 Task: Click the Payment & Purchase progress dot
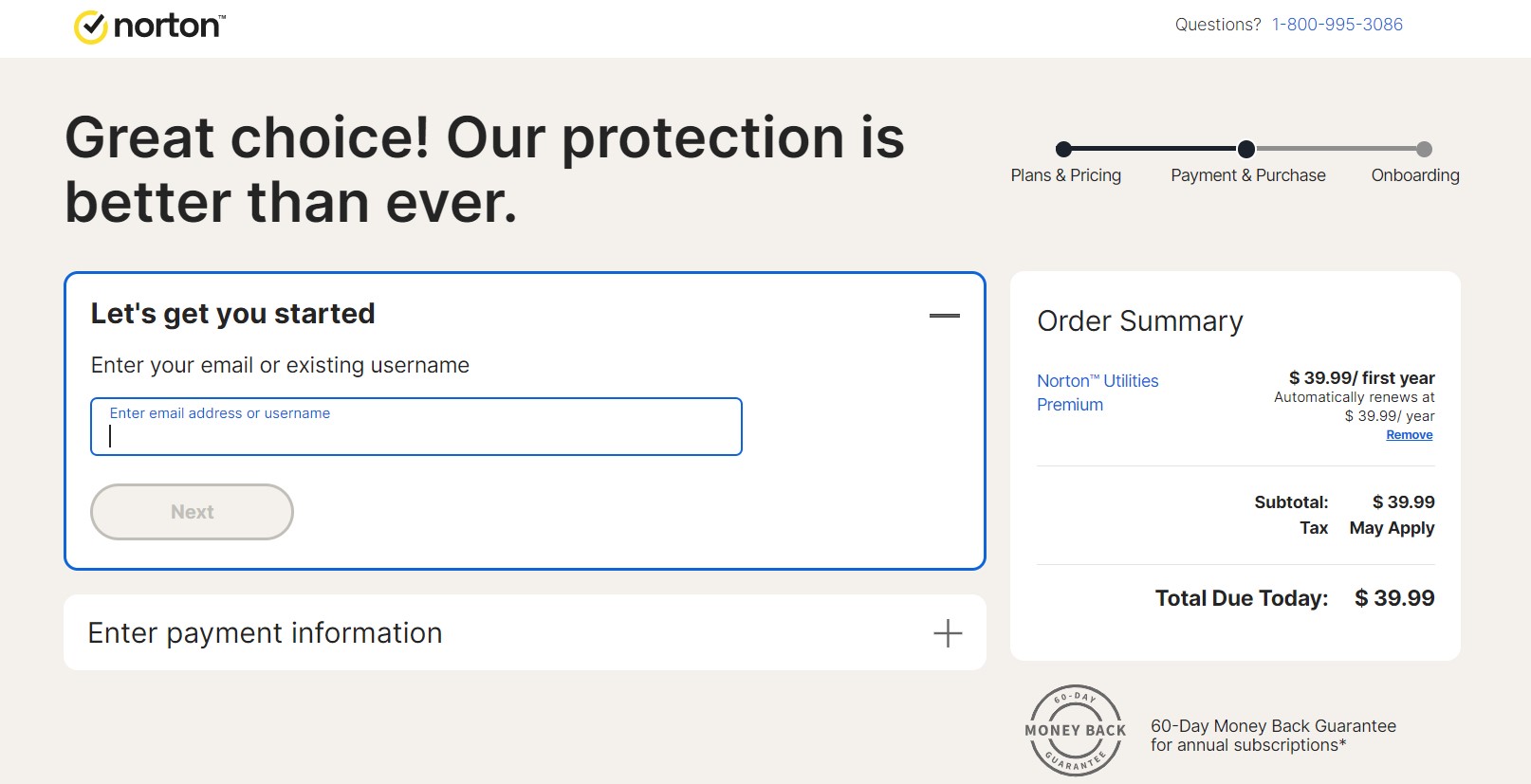pyautogui.click(x=1246, y=149)
